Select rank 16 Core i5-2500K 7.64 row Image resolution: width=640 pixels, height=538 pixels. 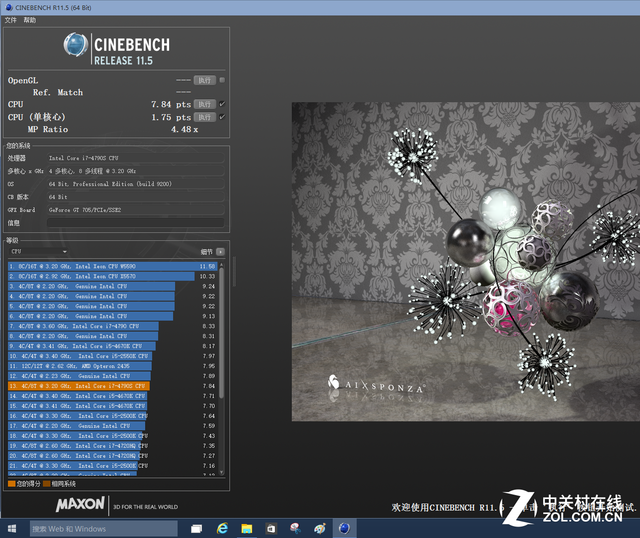113,416
